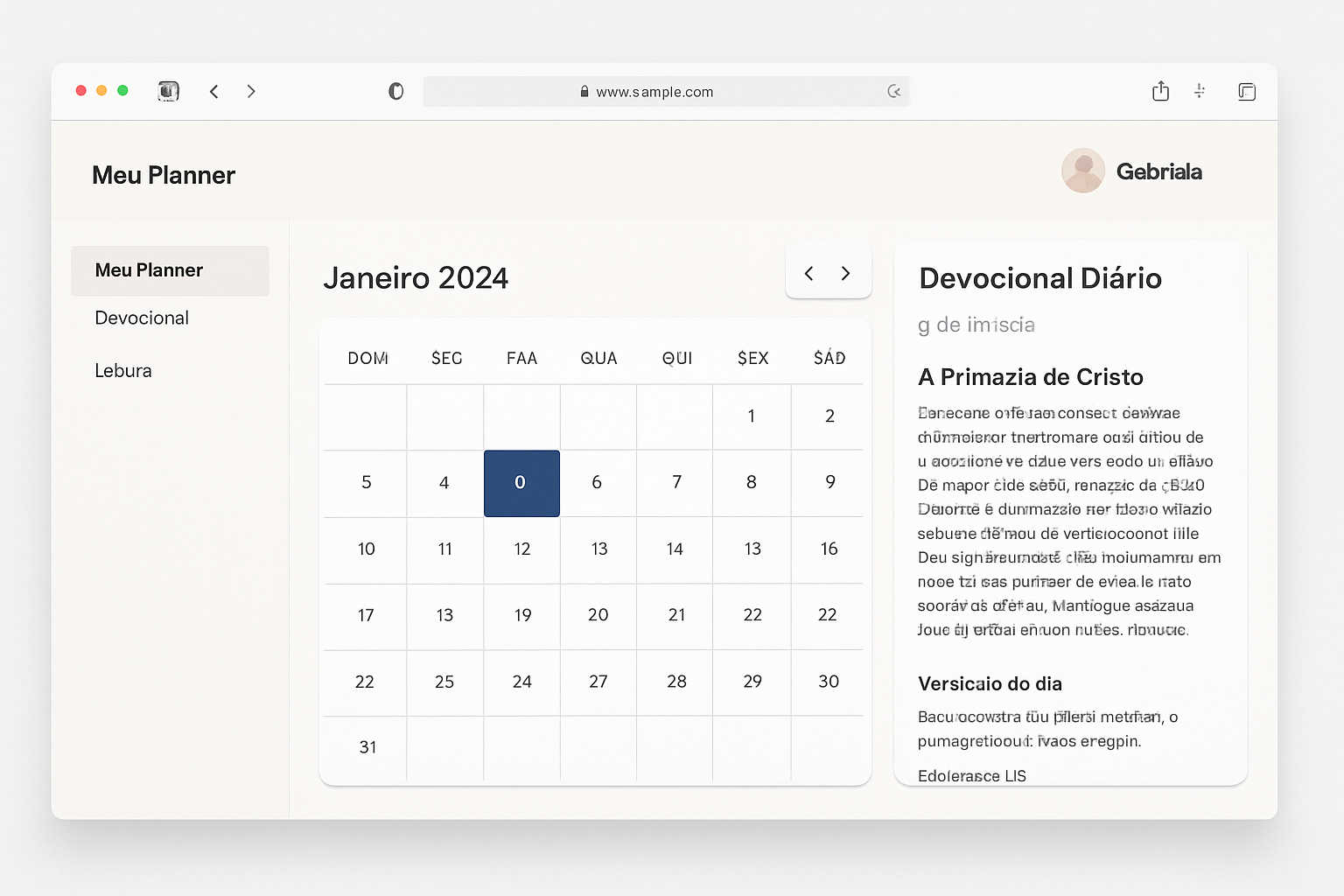Click day 12 in the calendar grid
This screenshot has width=1344, height=896.
point(521,549)
